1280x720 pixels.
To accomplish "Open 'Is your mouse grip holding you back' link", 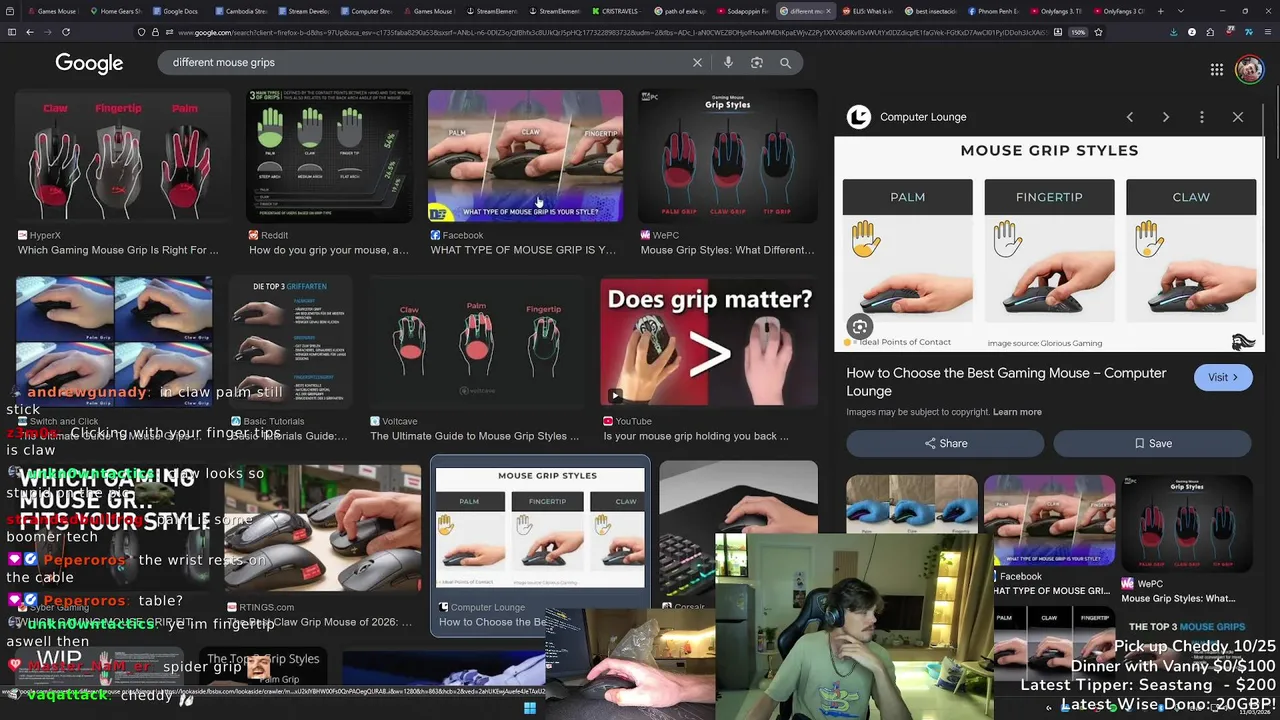I will click(695, 436).
